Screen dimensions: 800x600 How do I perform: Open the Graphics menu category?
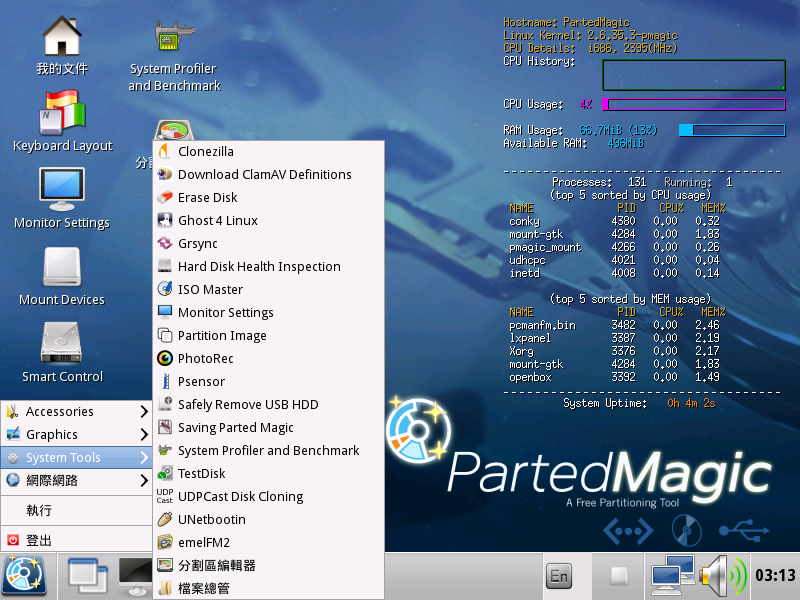click(x=77, y=434)
